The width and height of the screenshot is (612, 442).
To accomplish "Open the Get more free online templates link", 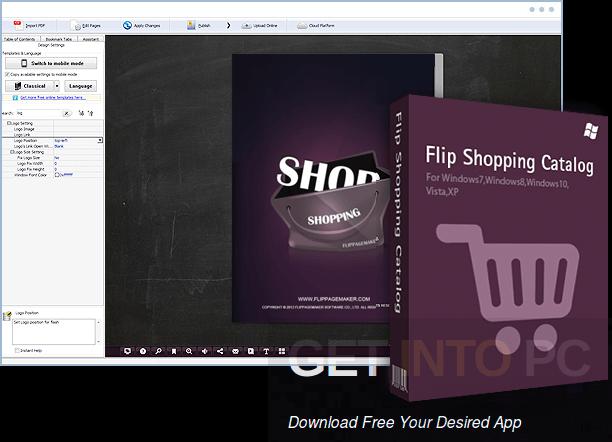I will (x=53, y=98).
